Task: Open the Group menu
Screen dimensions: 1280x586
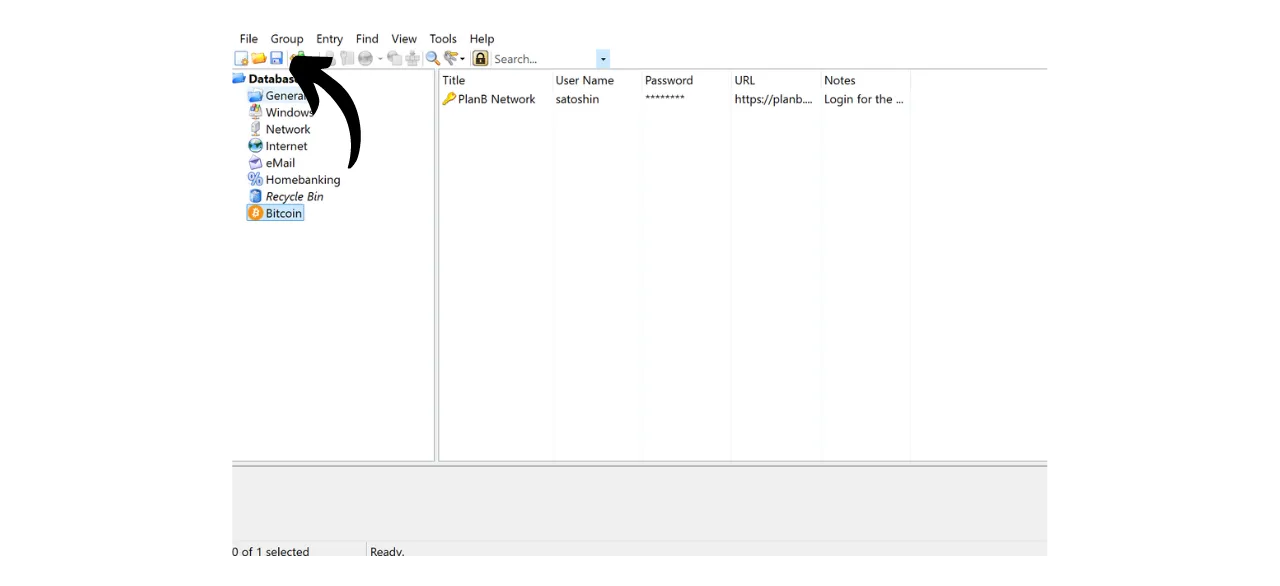Action: click(x=287, y=38)
